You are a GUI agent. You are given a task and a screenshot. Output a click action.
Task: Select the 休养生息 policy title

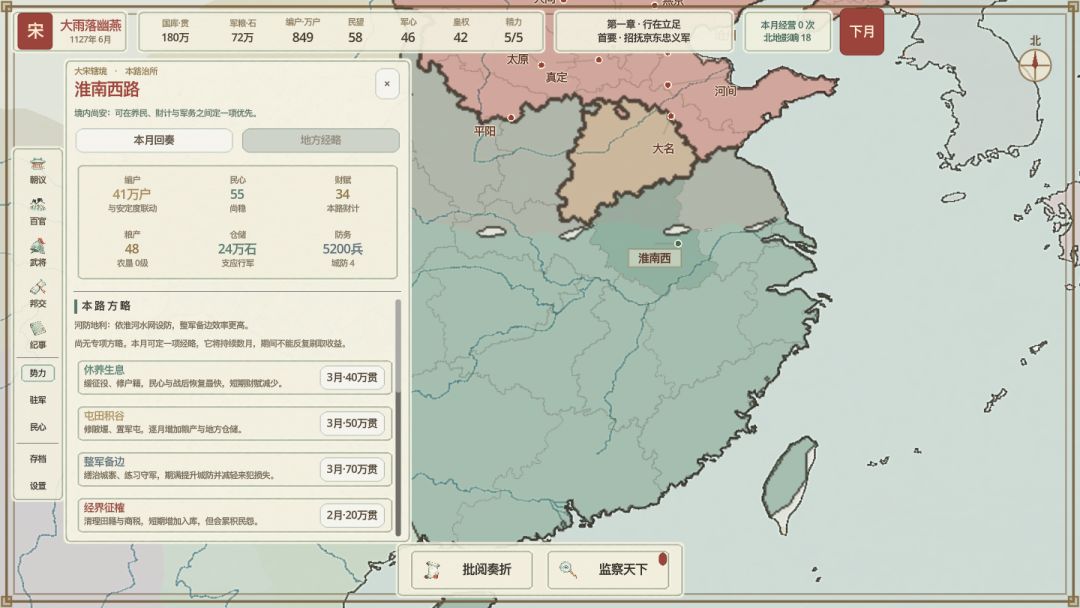(104, 370)
